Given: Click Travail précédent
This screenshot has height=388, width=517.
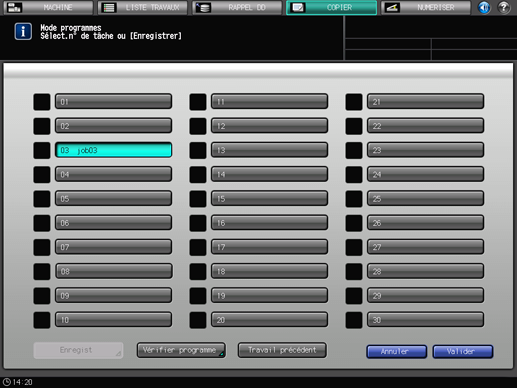Looking at the screenshot, I should coord(282,350).
